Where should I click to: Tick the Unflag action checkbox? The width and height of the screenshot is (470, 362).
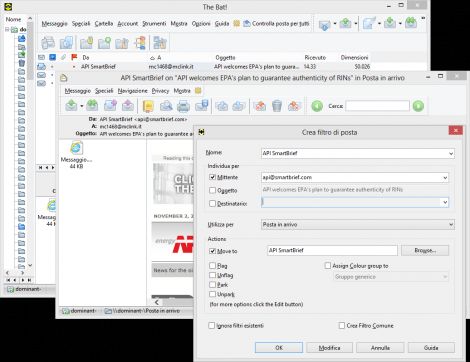click(x=212, y=275)
